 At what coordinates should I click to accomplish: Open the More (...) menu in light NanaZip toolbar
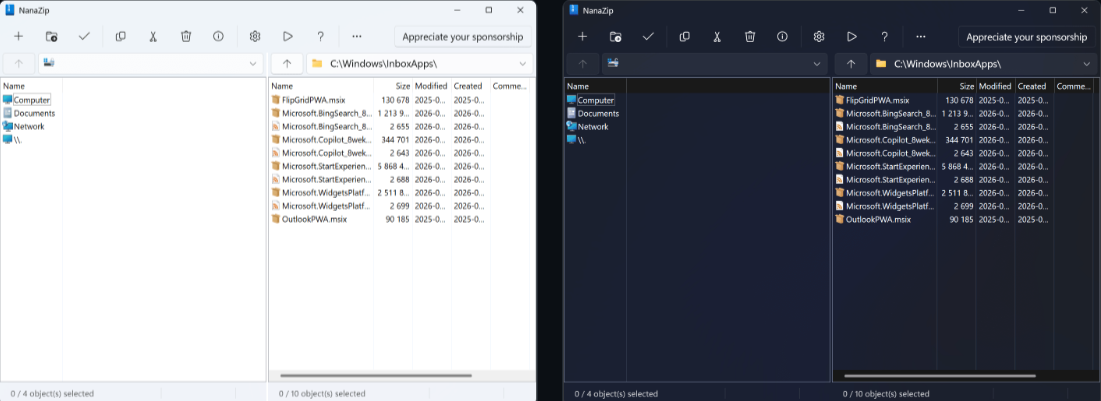pos(357,37)
